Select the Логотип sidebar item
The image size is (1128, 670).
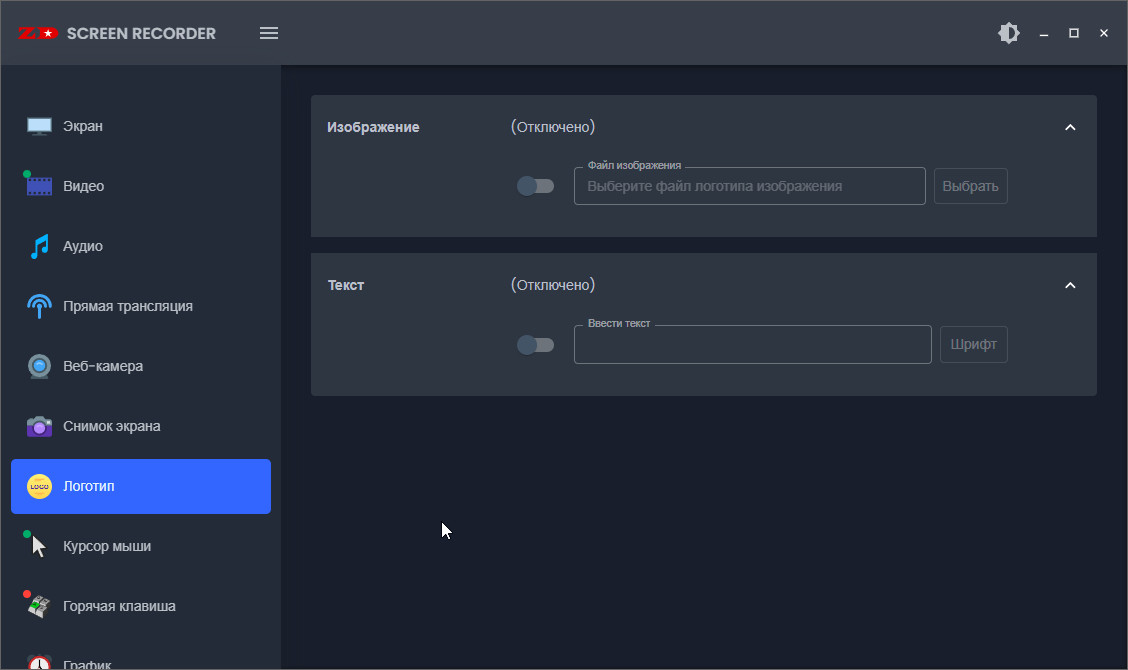[x=141, y=486]
